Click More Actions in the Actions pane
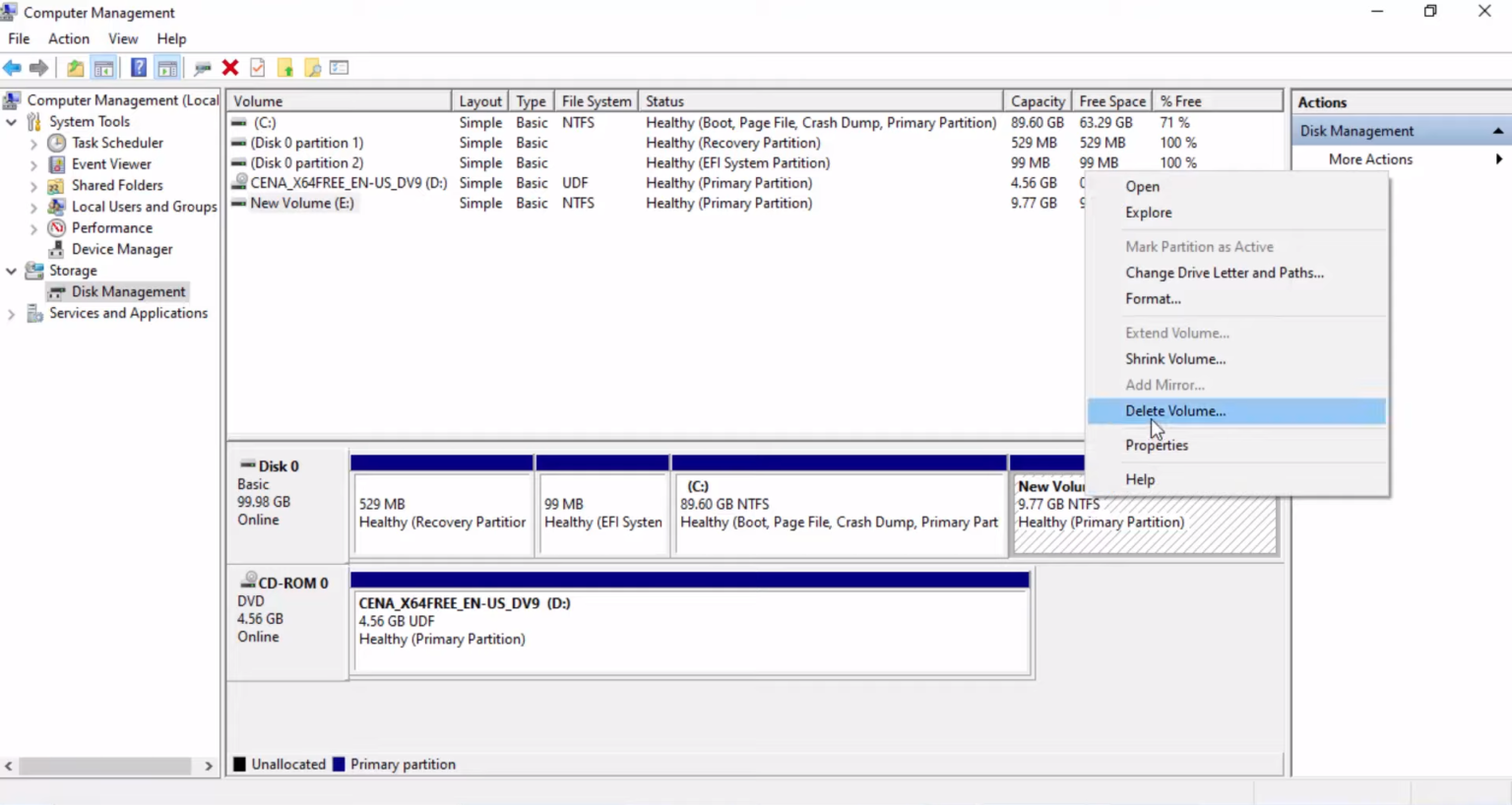Image resolution: width=1512 pixels, height=805 pixels. click(1370, 158)
